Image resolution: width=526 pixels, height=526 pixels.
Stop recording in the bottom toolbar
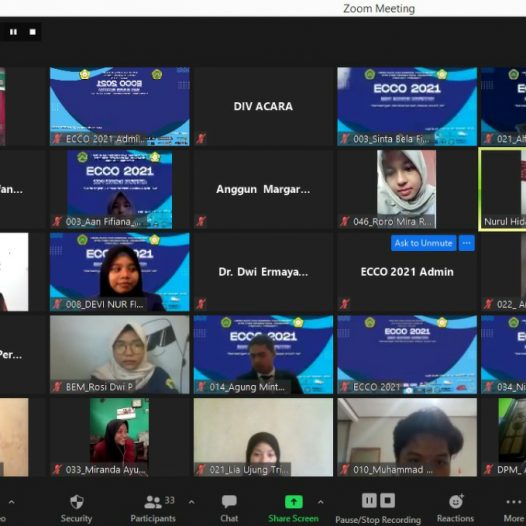[x=387, y=501]
